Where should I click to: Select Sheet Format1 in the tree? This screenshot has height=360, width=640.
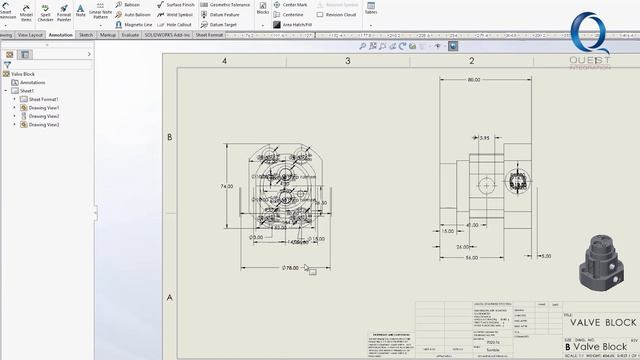(x=39, y=99)
